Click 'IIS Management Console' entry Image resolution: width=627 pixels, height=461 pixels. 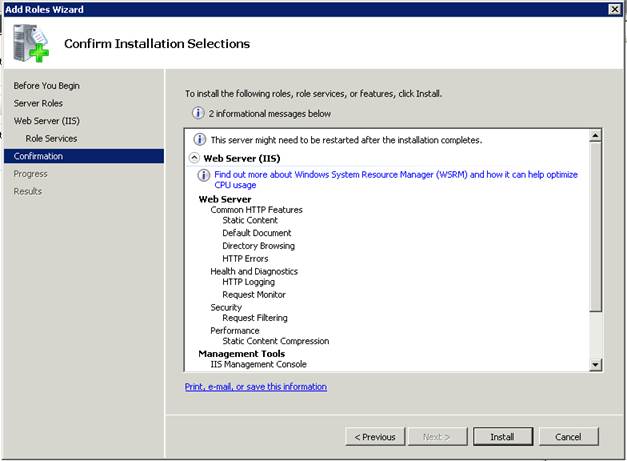[x=258, y=364]
